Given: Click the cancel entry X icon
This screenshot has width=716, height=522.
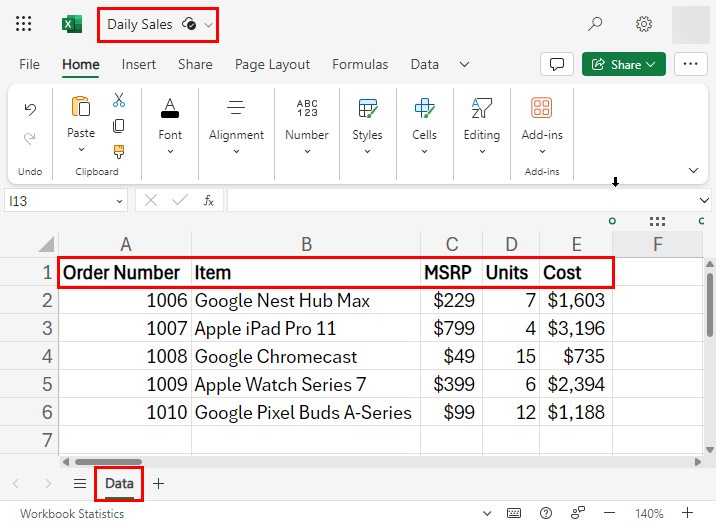Looking at the screenshot, I should tap(151, 200).
